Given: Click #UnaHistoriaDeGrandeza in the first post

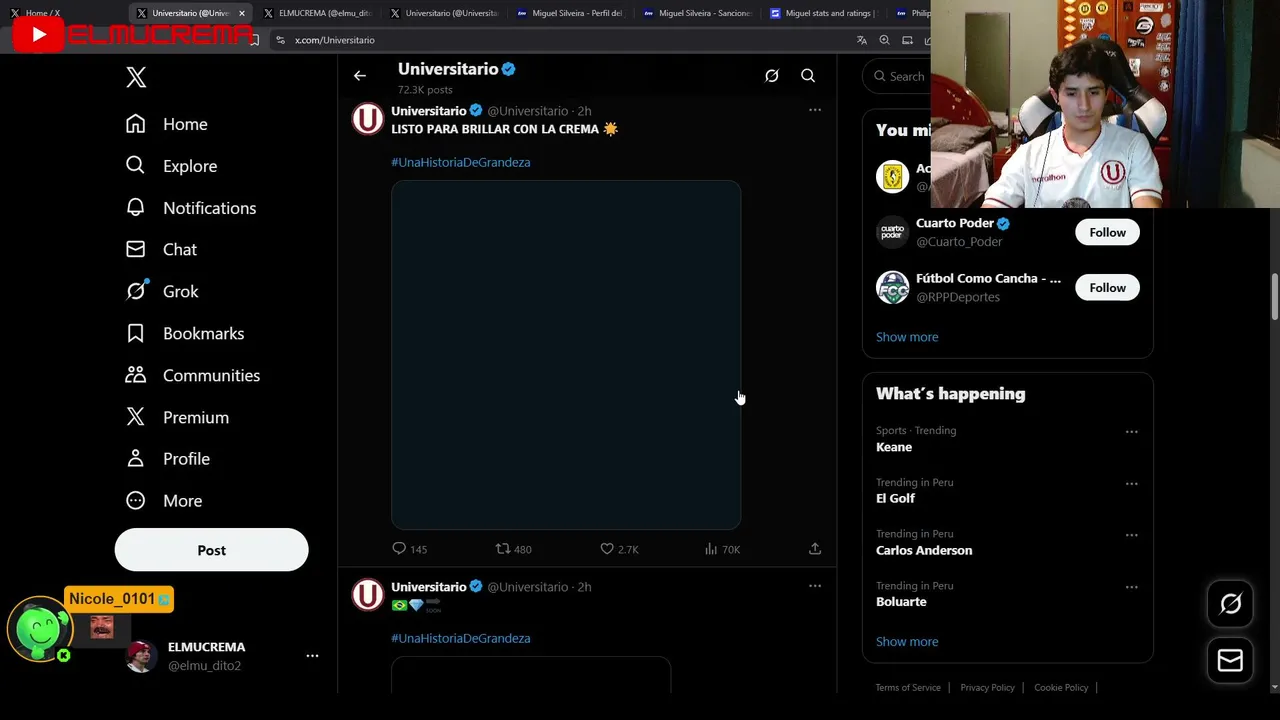Looking at the screenshot, I should [x=461, y=162].
